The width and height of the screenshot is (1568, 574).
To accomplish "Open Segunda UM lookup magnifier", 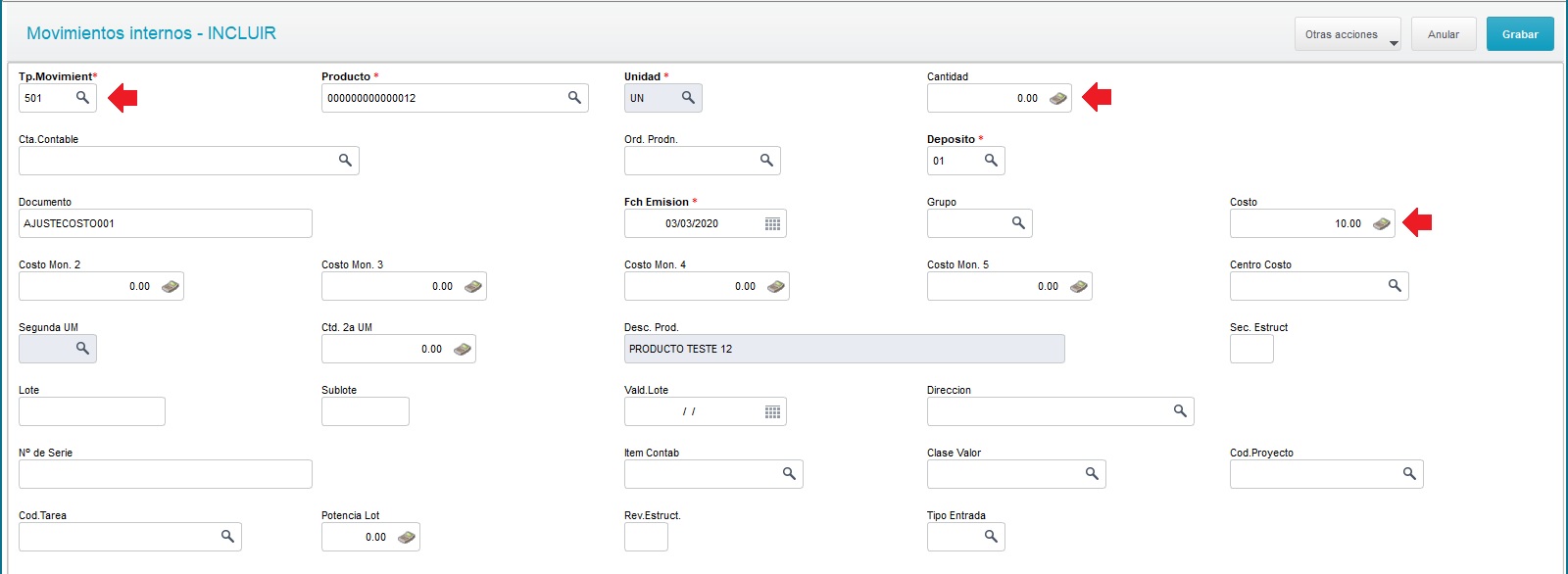I will coord(82,348).
